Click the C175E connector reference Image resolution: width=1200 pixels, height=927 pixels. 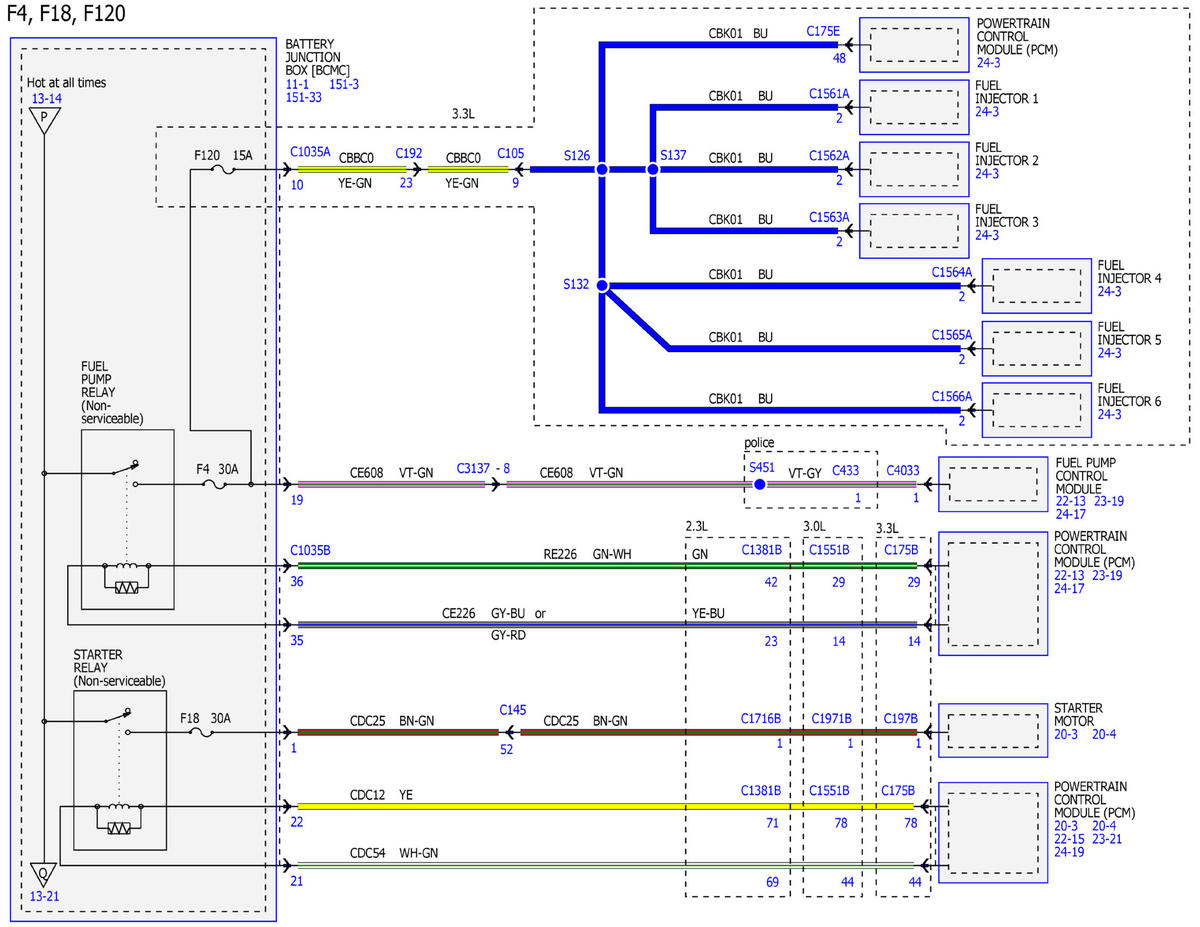coord(824,31)
